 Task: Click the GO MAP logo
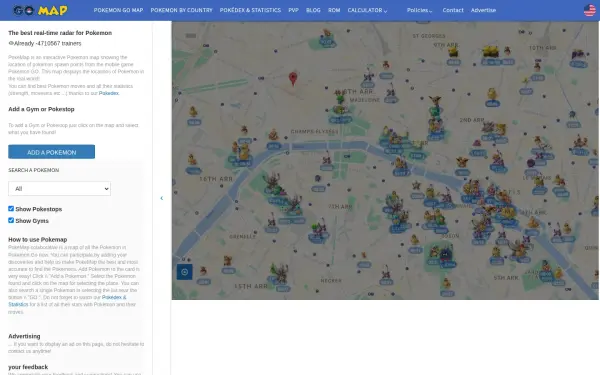point(40,10)
